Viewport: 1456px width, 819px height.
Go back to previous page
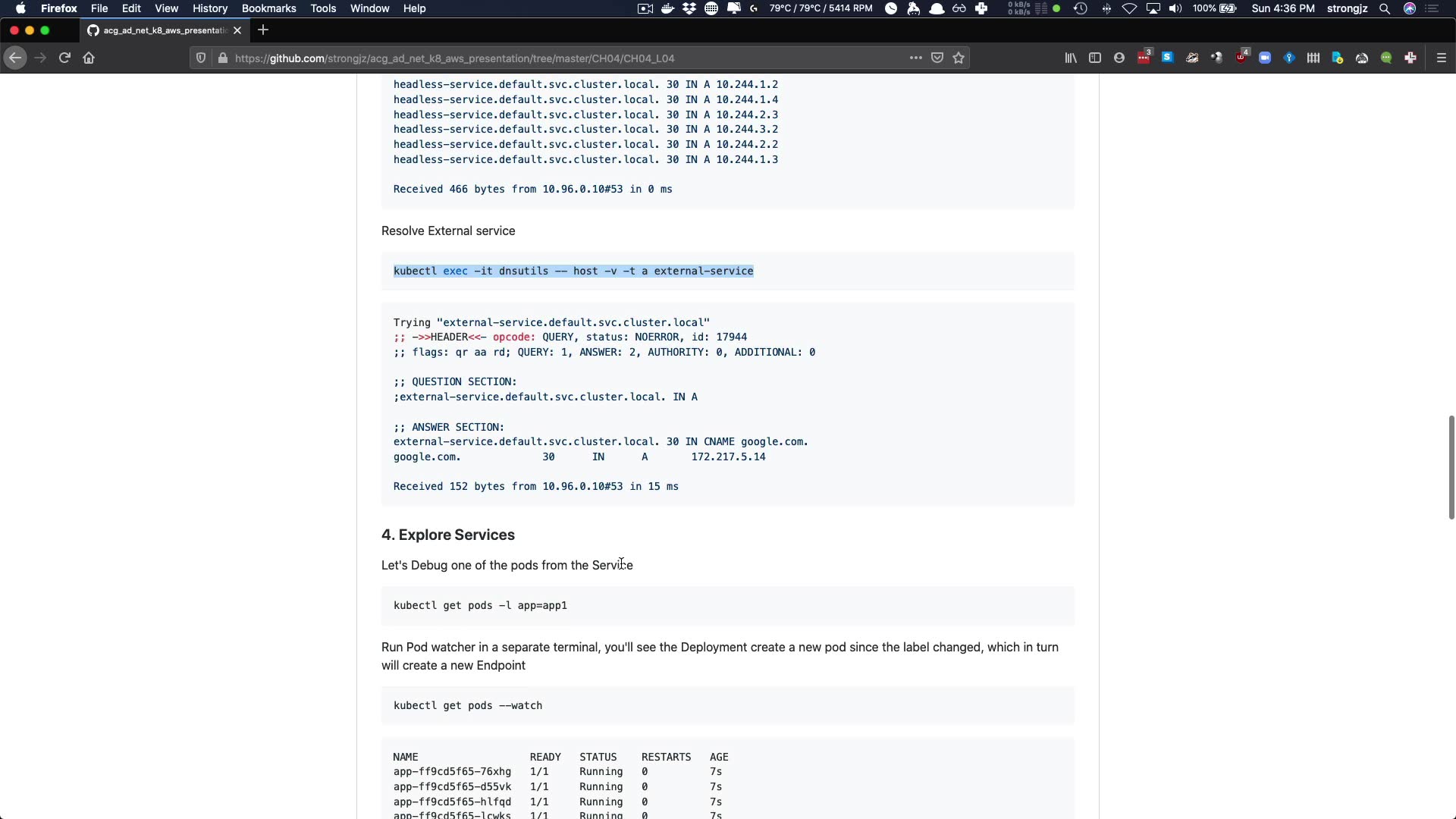point(15,58)
